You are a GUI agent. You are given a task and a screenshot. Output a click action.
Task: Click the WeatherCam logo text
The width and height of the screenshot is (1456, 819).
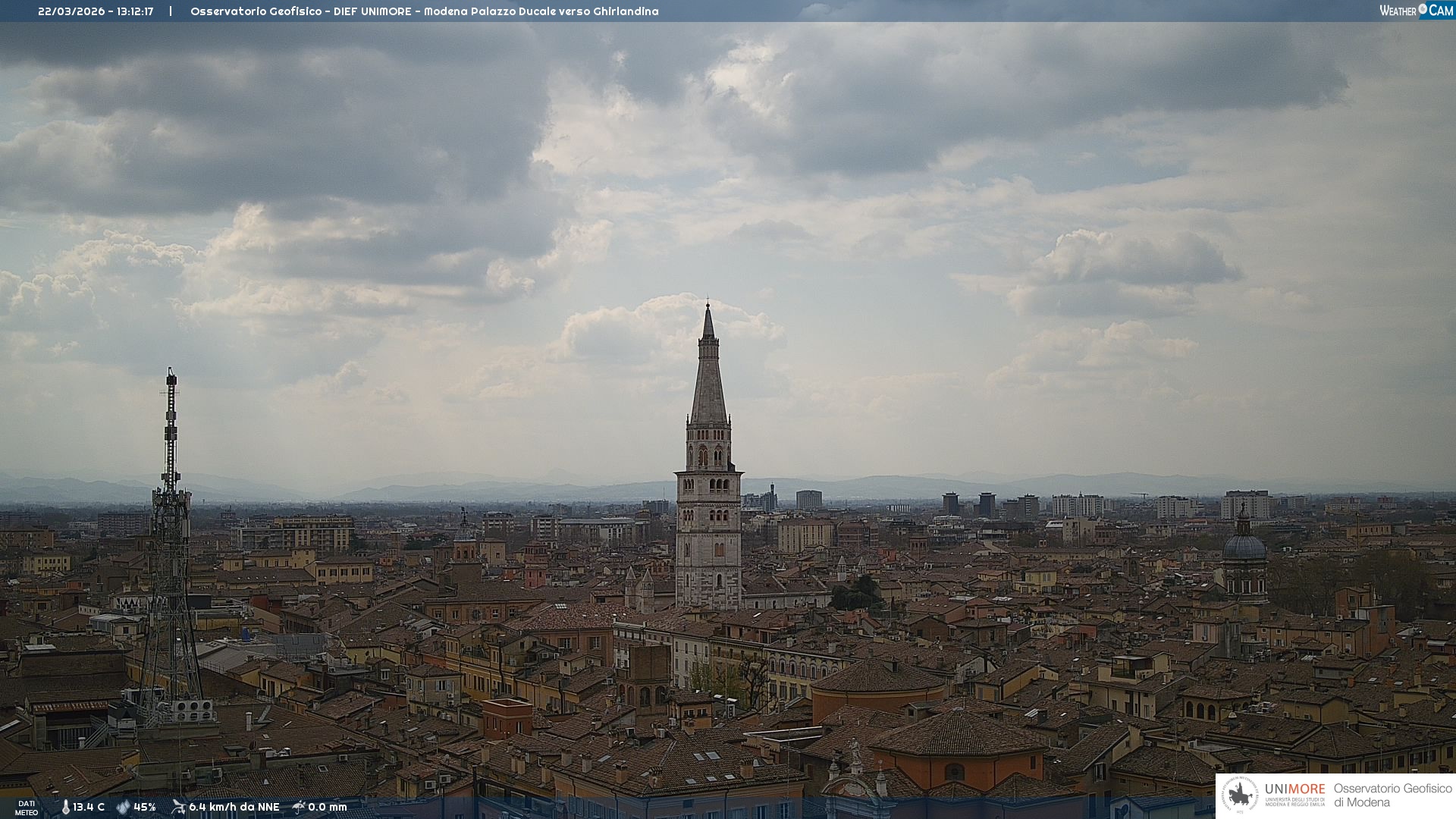pos(1398,11)
